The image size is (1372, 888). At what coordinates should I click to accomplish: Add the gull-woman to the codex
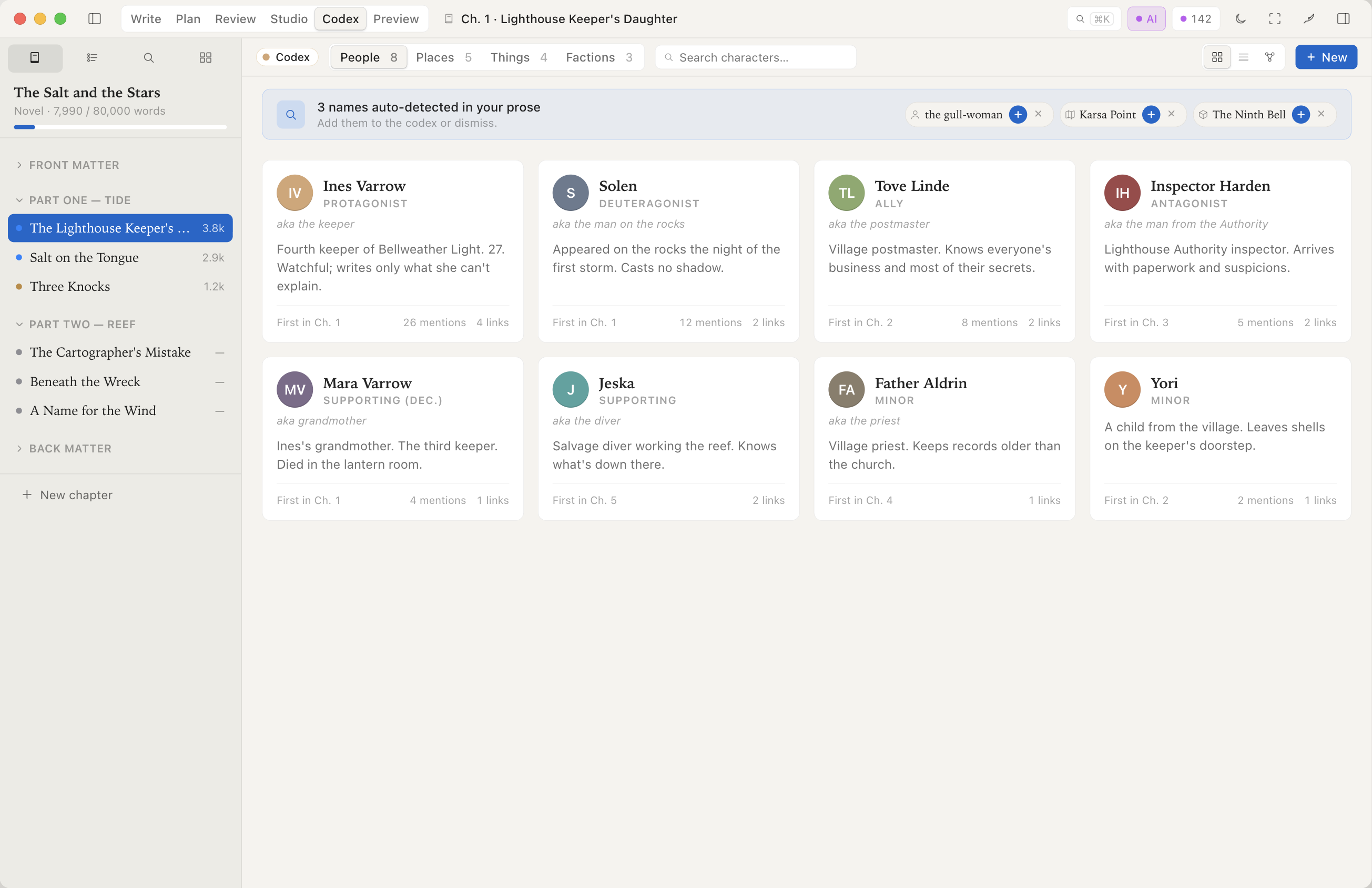coord(1018,114)
